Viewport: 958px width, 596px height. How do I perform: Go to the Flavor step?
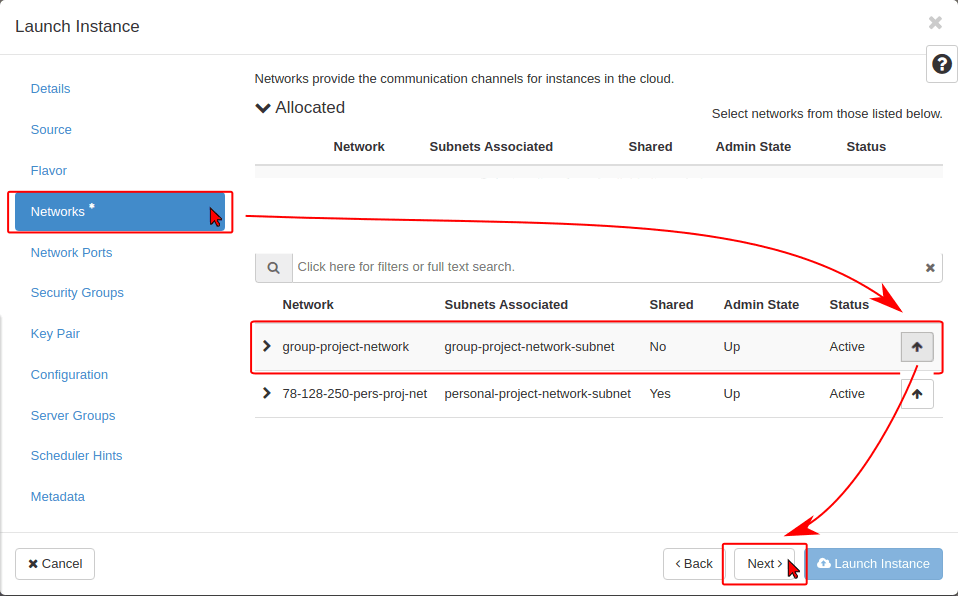coord(49,171)
